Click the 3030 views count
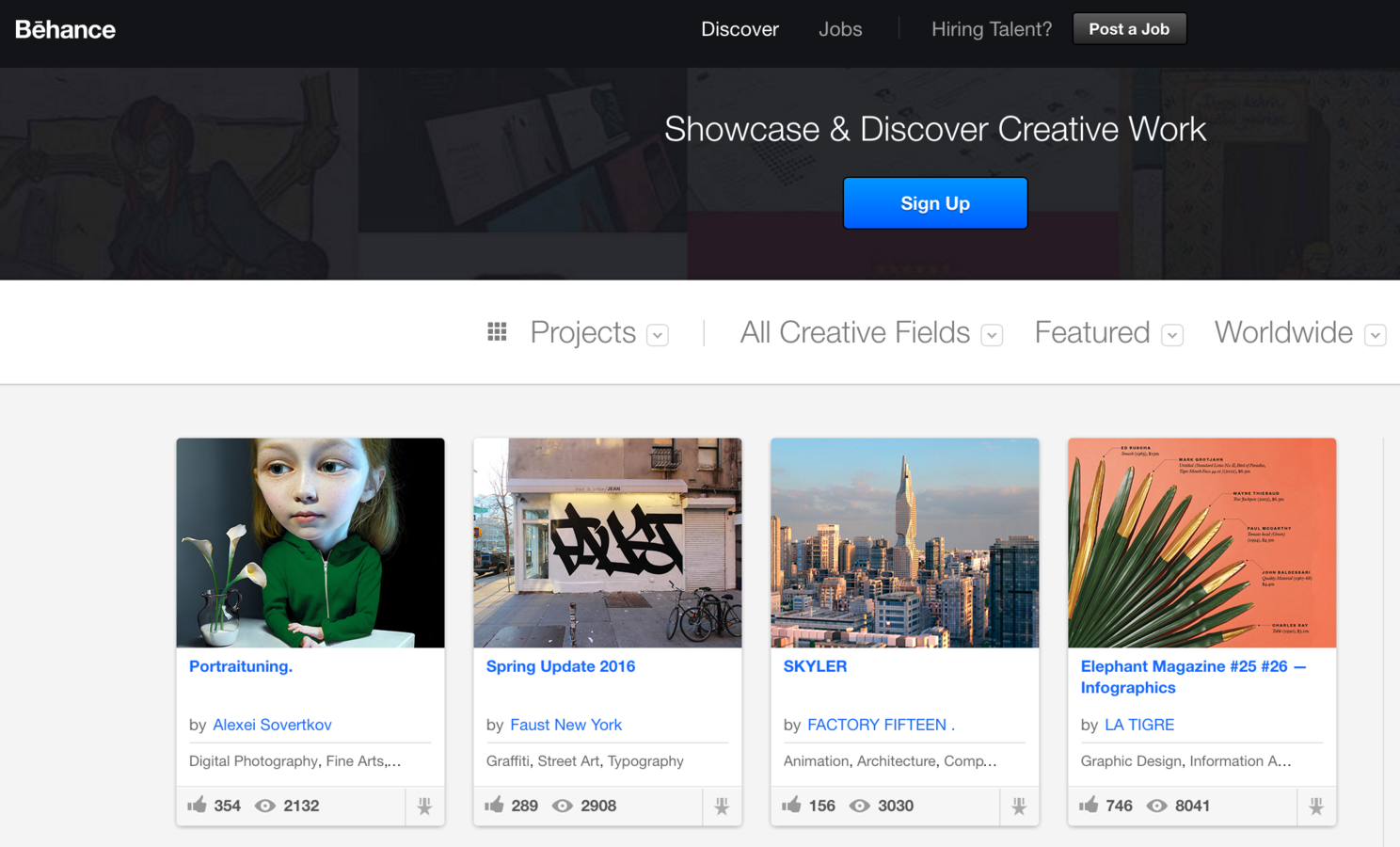 click(896, 806)
